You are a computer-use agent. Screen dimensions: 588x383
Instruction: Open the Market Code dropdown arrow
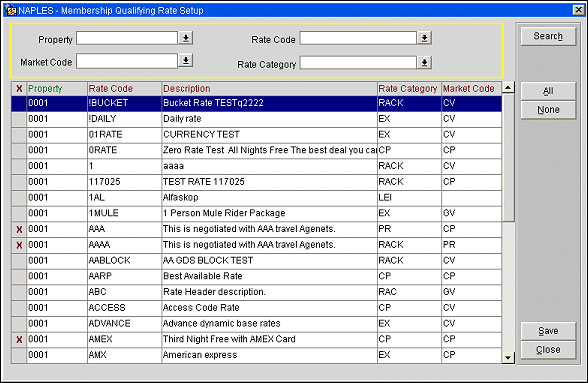(186, 60)
